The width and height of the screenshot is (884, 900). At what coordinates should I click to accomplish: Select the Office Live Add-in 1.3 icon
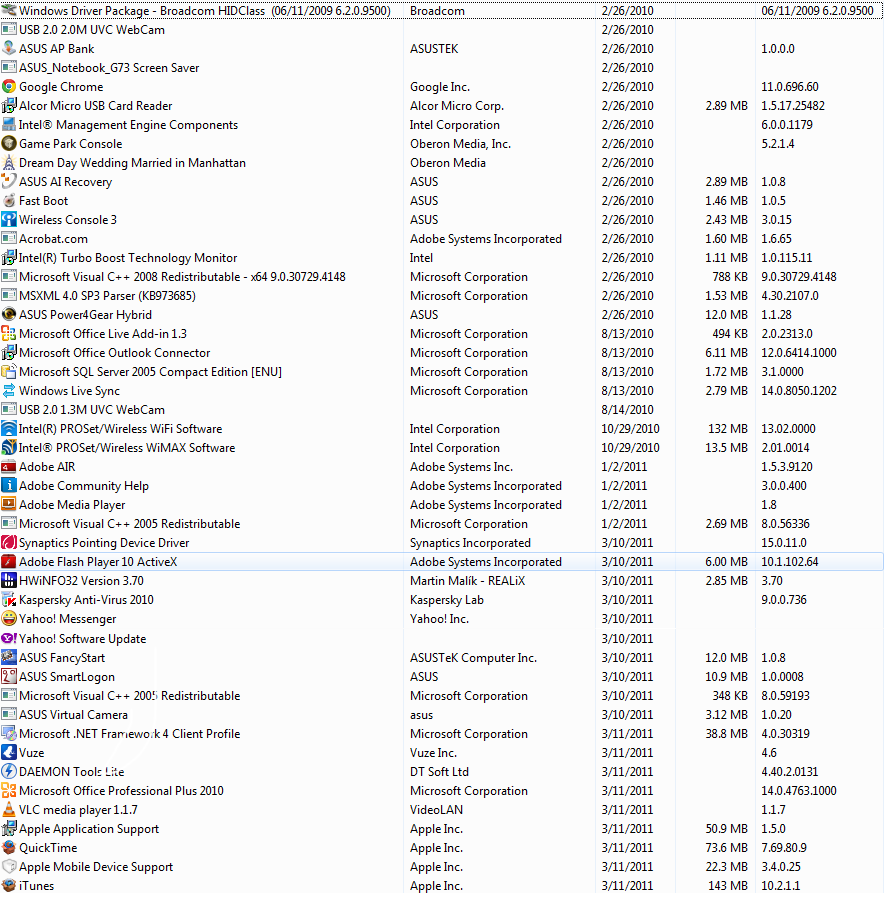tap(9, 333)
